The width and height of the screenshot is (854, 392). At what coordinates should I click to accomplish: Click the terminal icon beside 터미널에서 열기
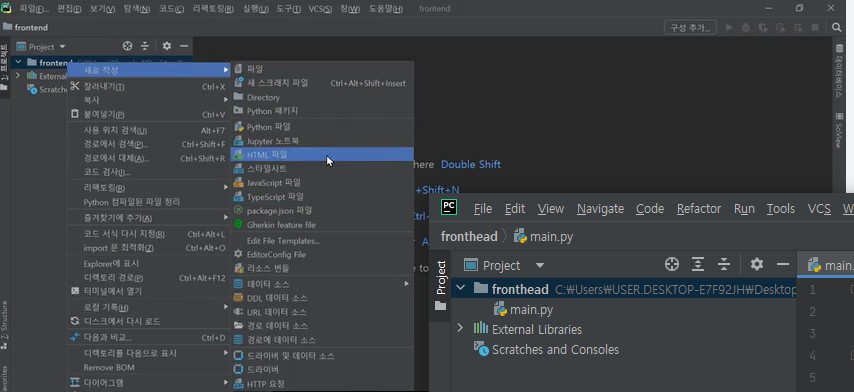click(x=75, y=291)
